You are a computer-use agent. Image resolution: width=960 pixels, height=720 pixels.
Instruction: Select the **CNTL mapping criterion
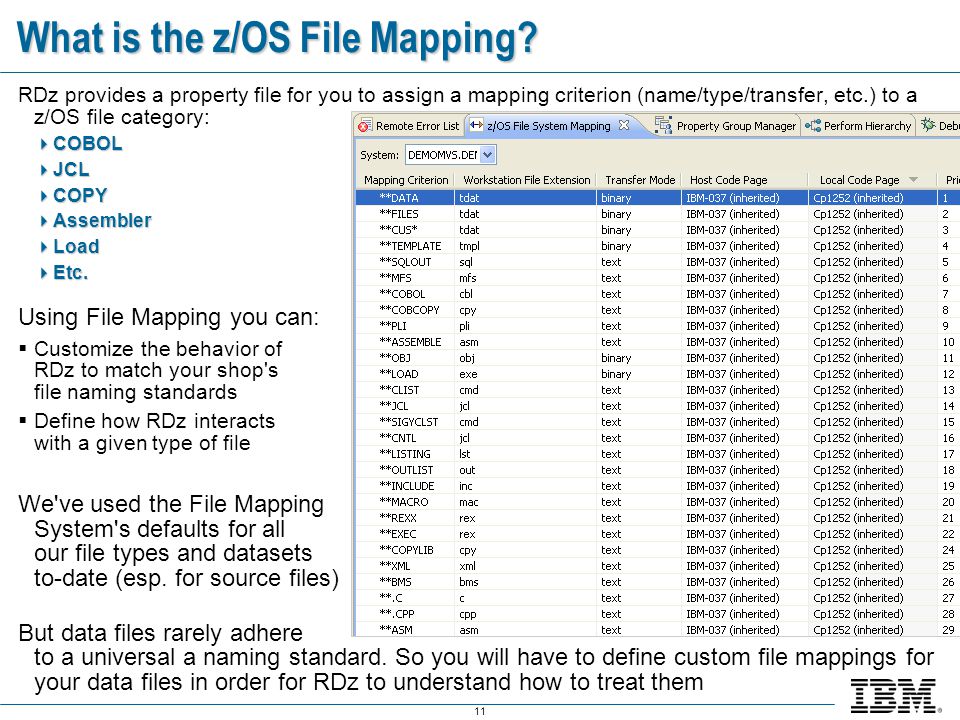[397, 438]
